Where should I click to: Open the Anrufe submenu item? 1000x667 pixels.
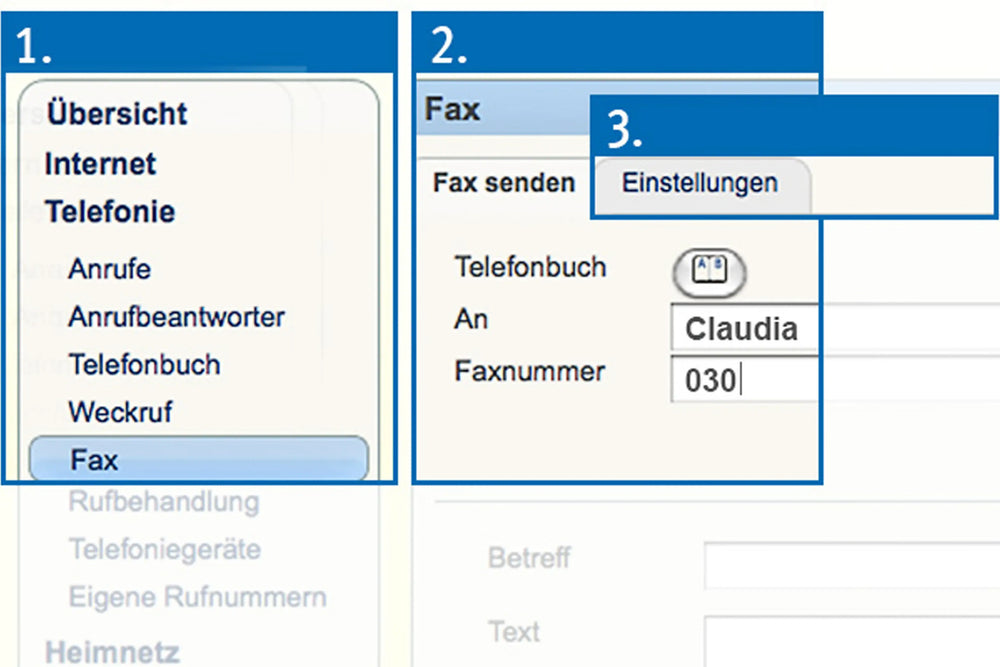pos(109,269)
